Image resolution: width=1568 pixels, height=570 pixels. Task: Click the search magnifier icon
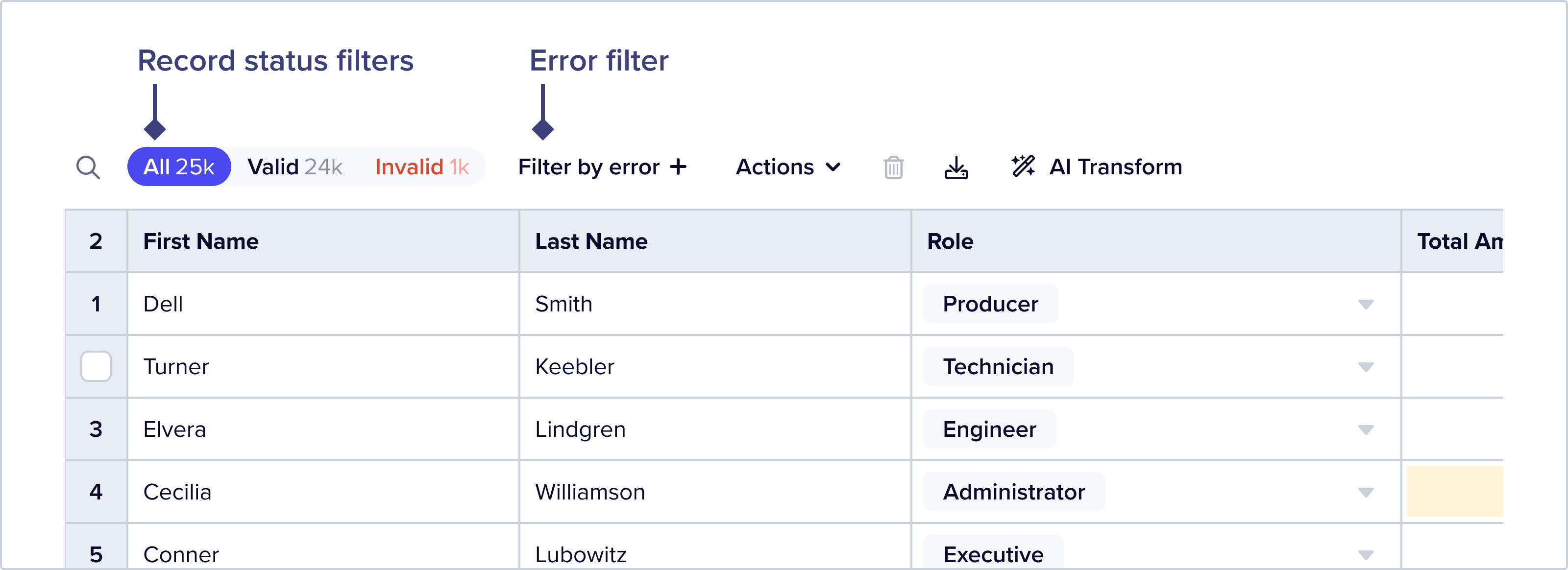pos(88,167)
